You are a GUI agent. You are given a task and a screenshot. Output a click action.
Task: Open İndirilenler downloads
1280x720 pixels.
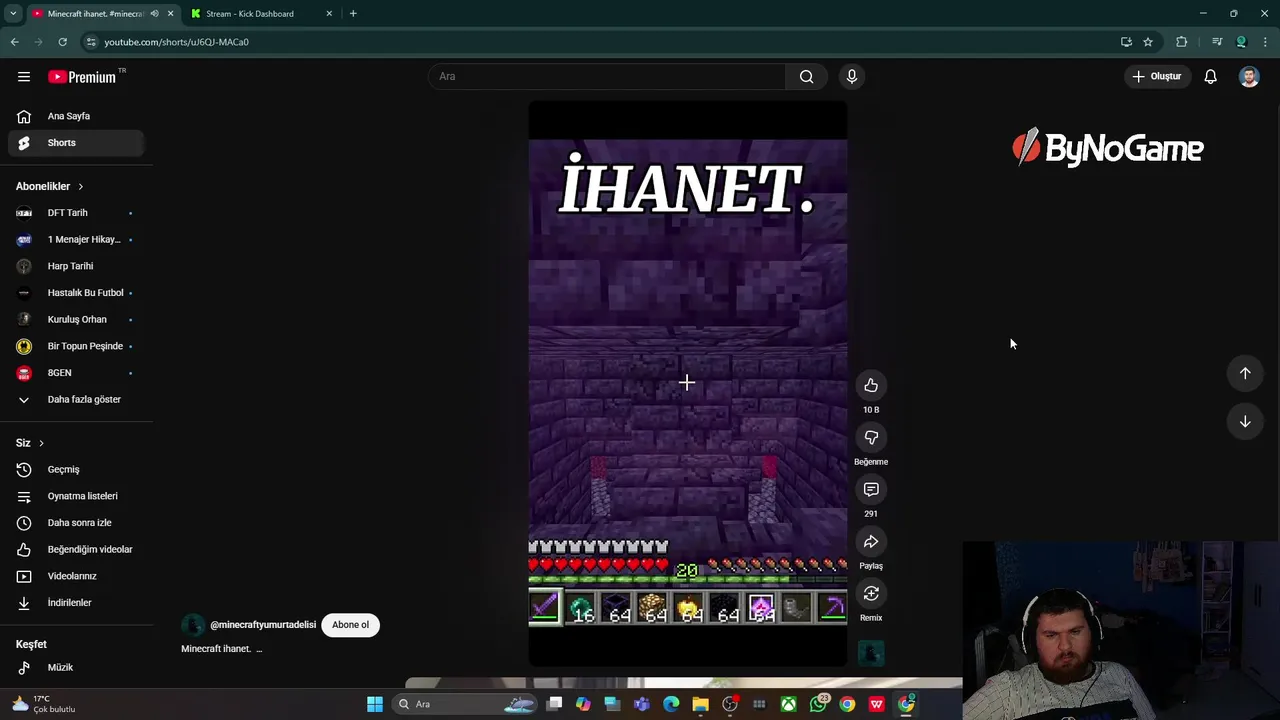(x=76, y=603)
